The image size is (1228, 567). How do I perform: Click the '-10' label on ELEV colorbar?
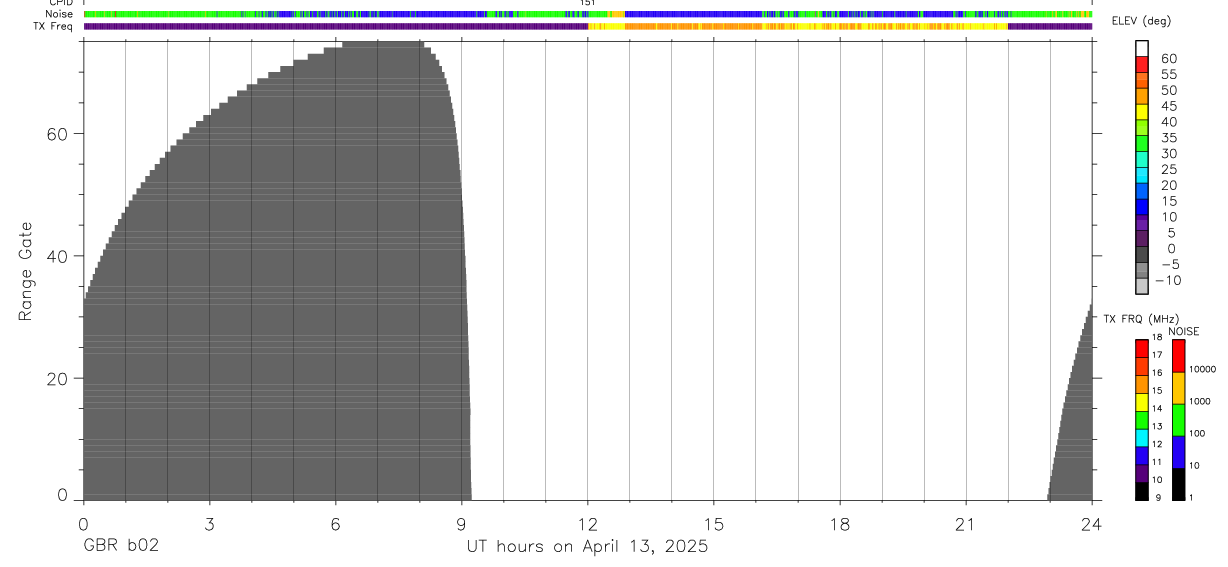tap(1166, 280)
